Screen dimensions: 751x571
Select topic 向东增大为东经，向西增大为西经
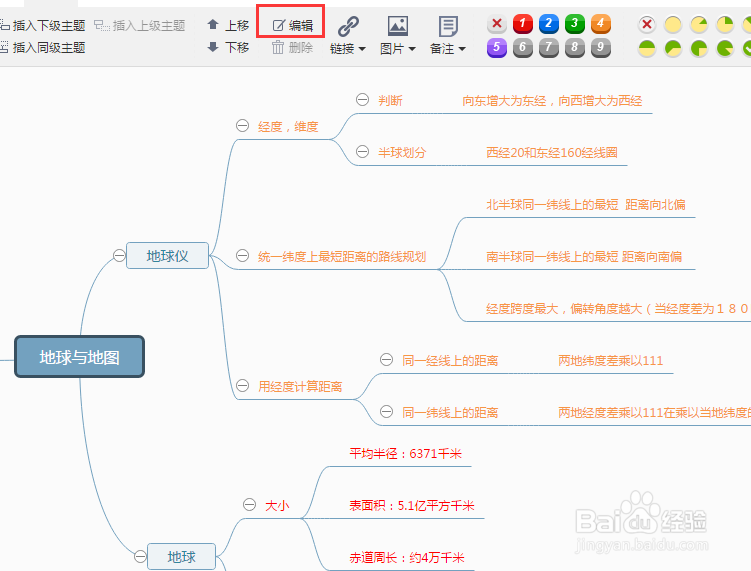[552, 101]
